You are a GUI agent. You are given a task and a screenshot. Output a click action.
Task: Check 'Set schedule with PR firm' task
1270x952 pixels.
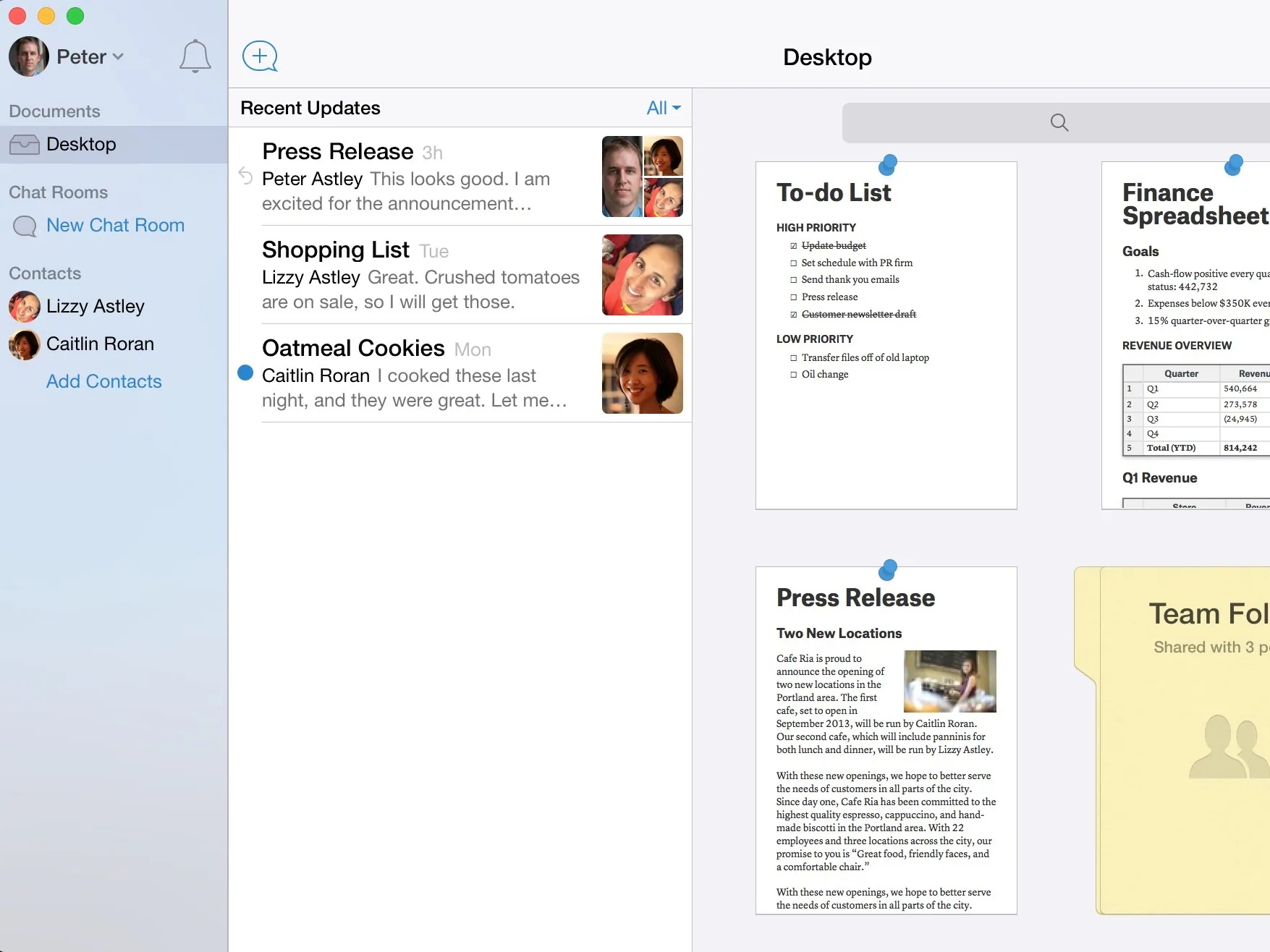pos(794,263)
